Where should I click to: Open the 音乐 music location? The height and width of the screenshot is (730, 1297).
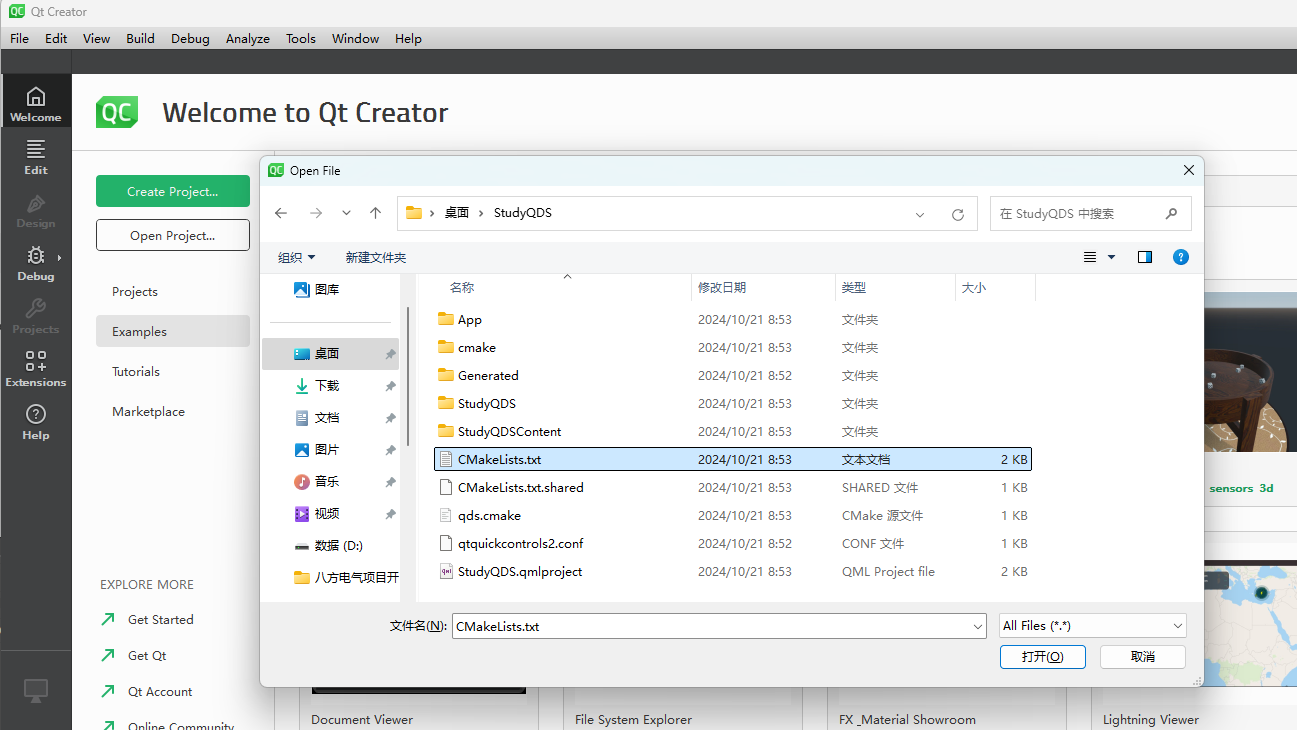(330, 482)
